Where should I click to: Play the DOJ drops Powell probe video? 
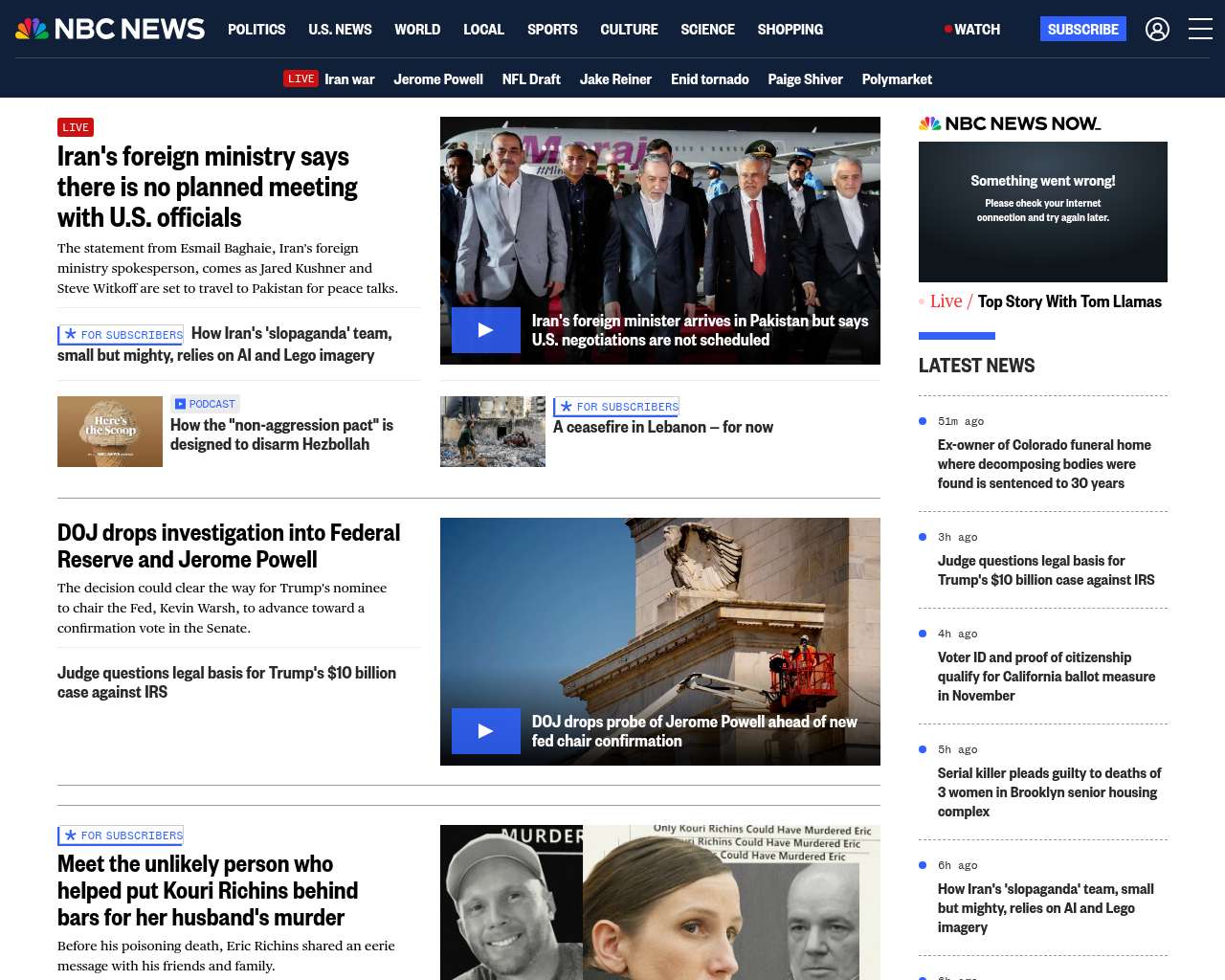(x=485, y=731)
